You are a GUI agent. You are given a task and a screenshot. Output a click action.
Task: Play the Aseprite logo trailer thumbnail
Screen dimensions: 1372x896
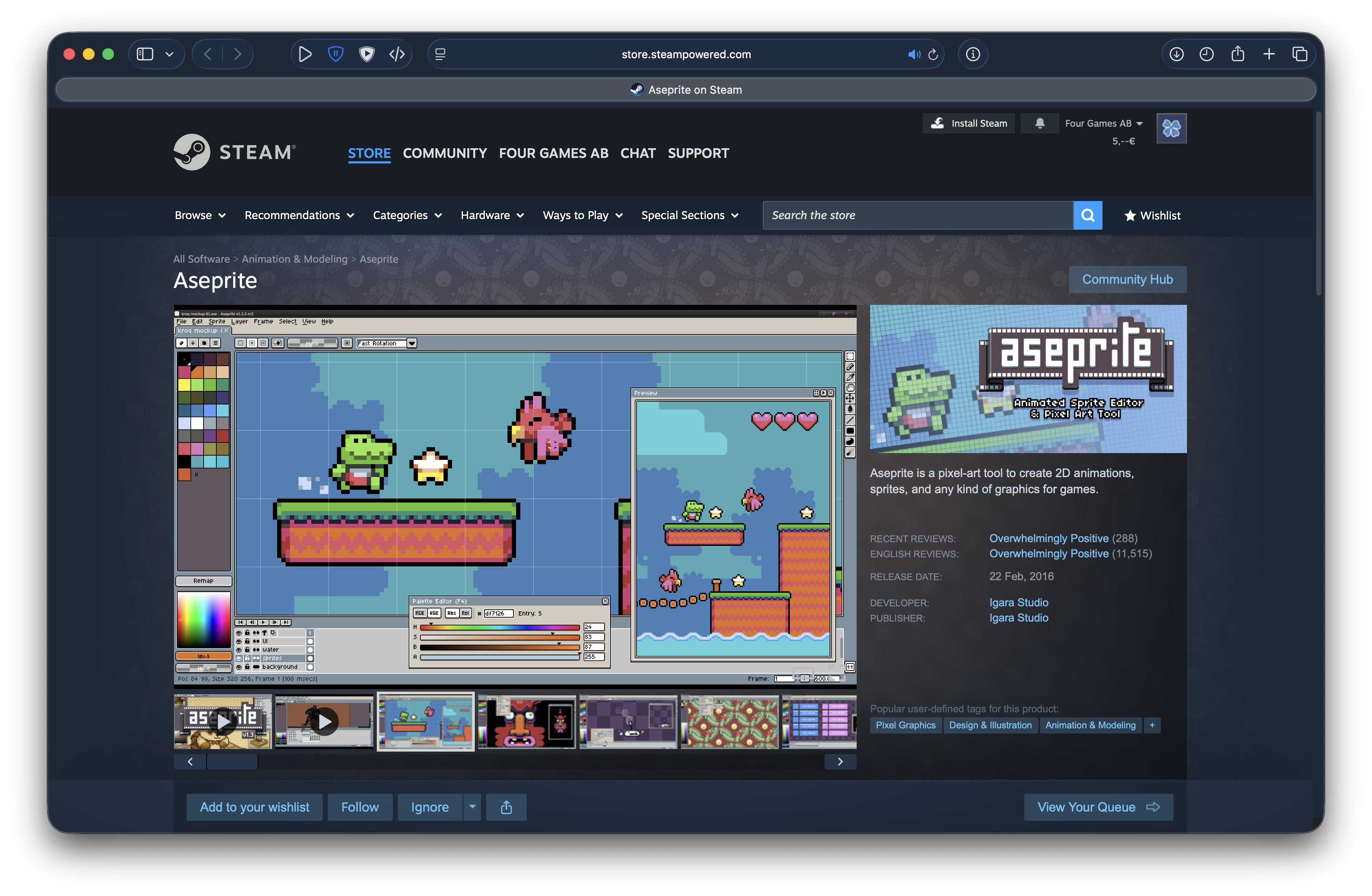coord(223,722)
